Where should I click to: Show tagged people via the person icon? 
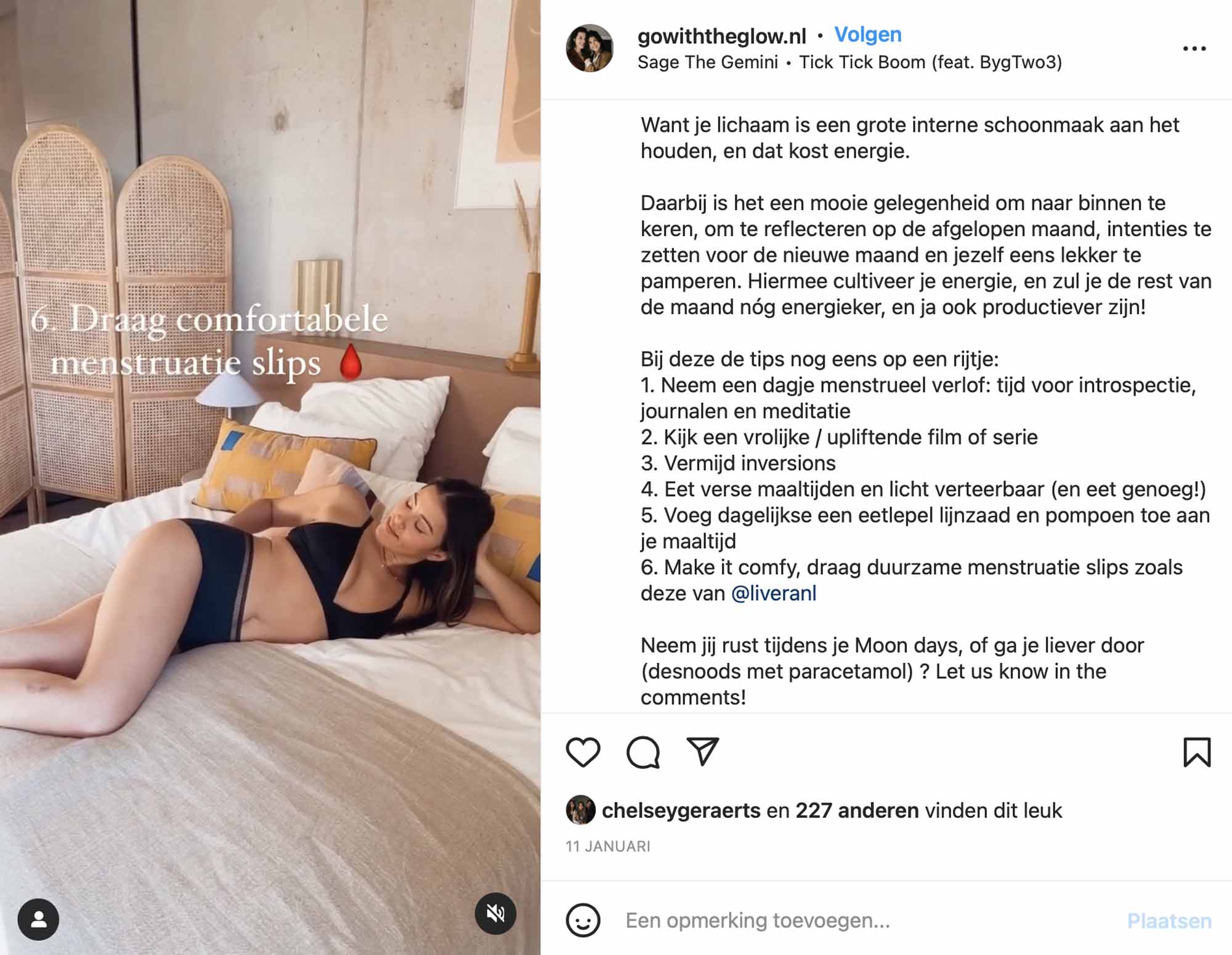point(38,919)
